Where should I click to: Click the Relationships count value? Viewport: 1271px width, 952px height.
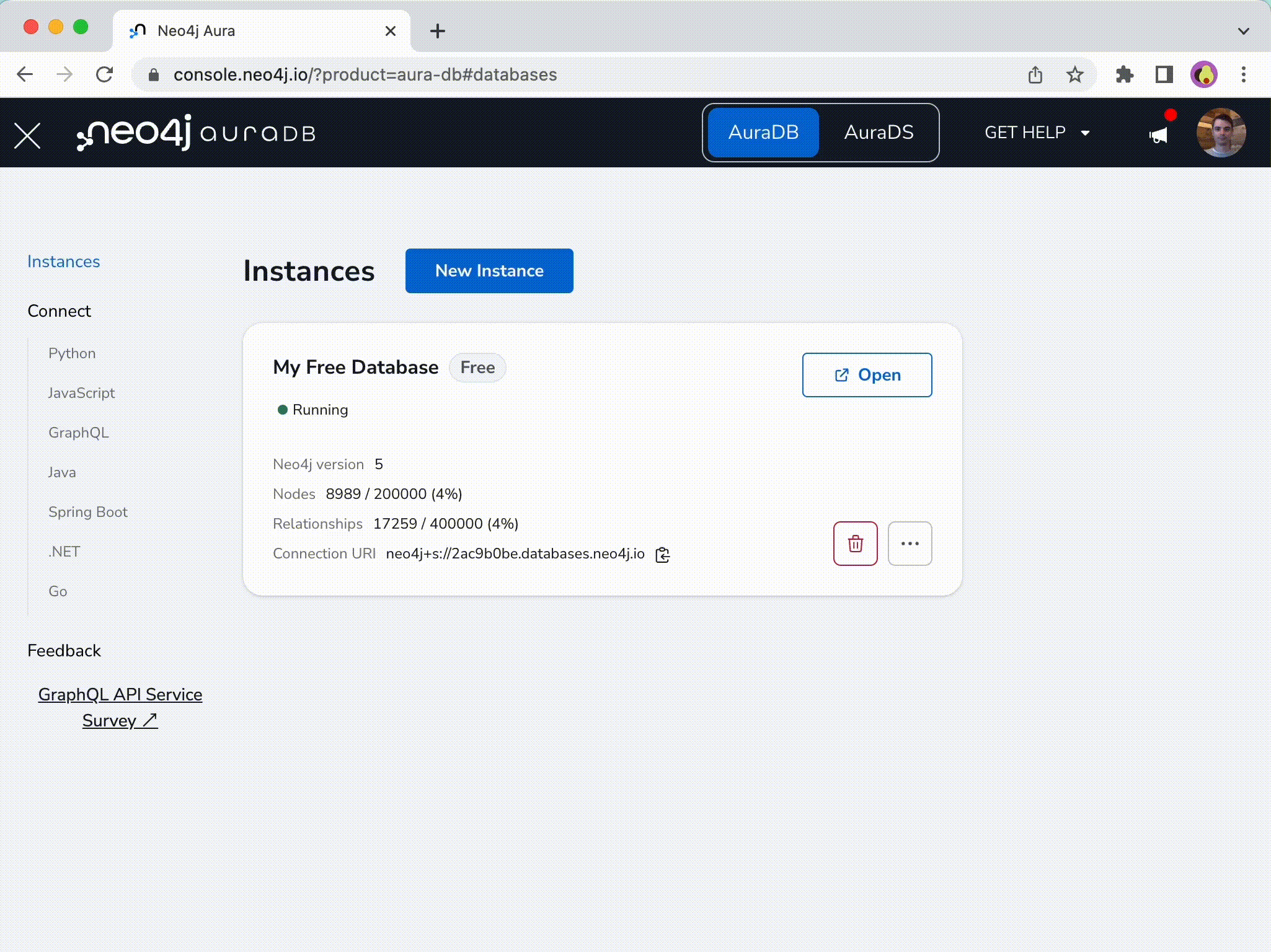click(446, 524)
